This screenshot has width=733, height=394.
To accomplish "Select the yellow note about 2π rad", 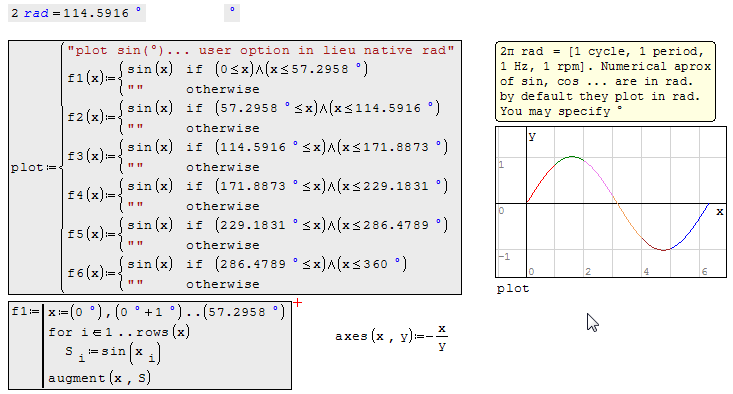I will [605, 81].
